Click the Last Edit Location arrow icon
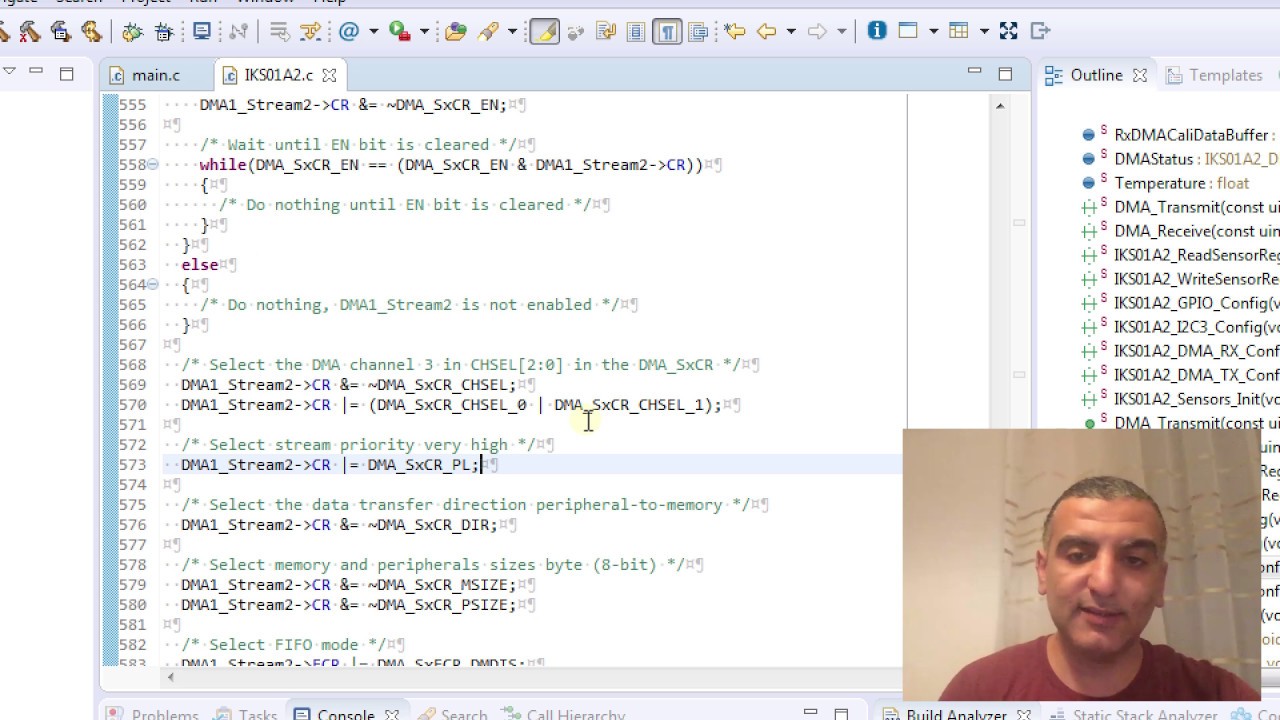The height and width of the screenshot is (720, 1280). coord(735,32)
